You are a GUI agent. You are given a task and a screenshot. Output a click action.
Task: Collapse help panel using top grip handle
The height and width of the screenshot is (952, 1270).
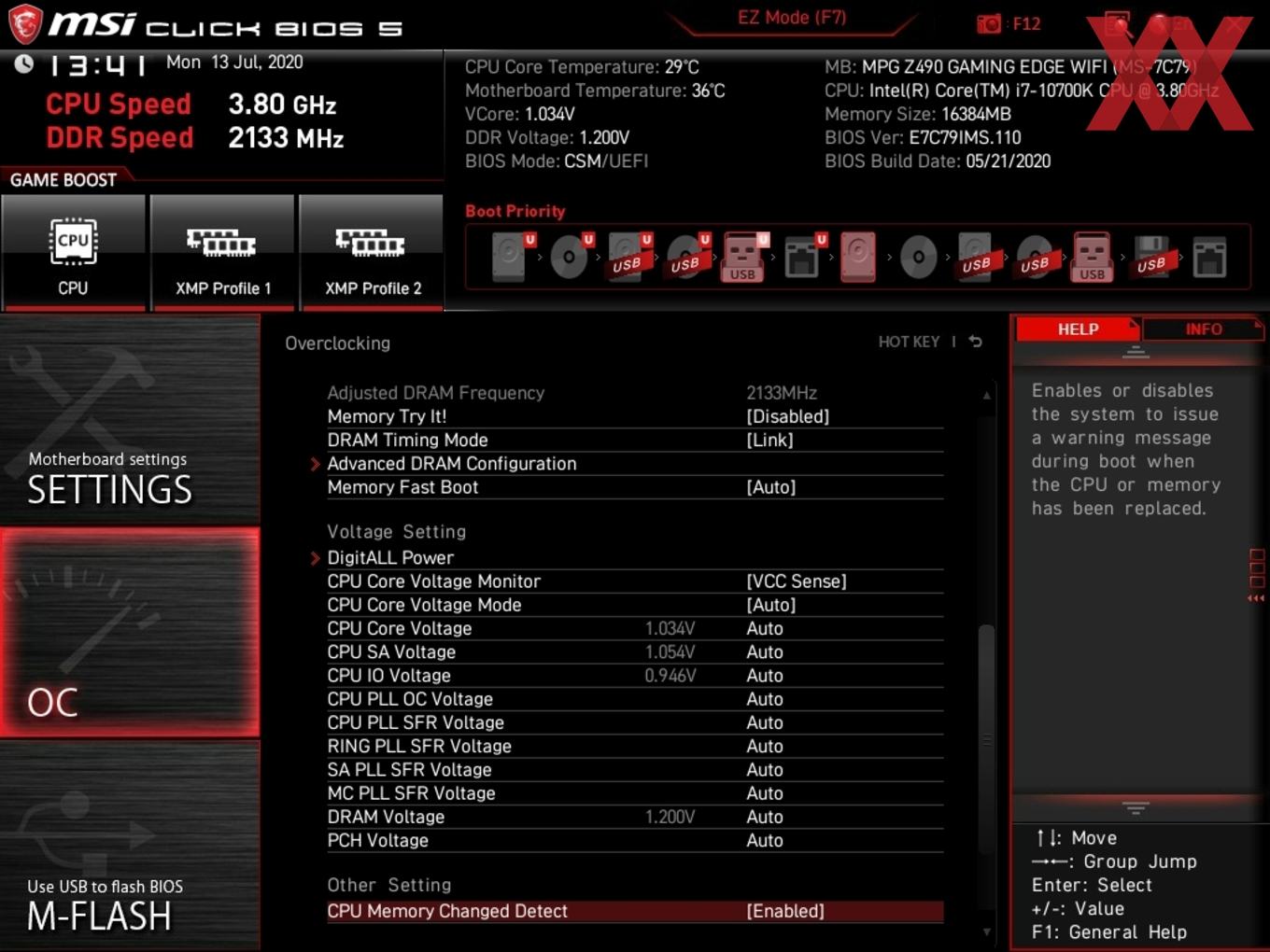1136,352
